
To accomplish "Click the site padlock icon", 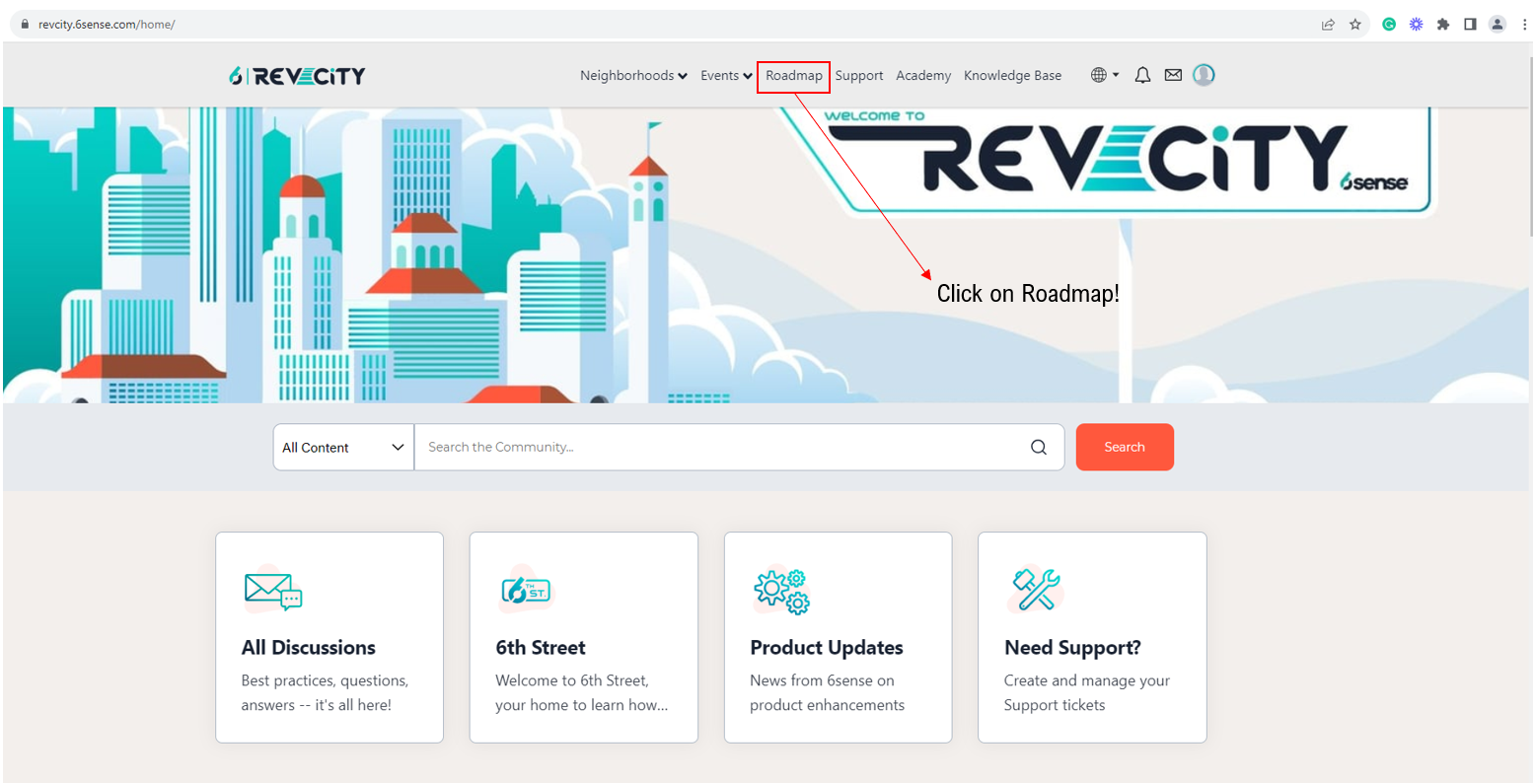I will coord(26,25).
